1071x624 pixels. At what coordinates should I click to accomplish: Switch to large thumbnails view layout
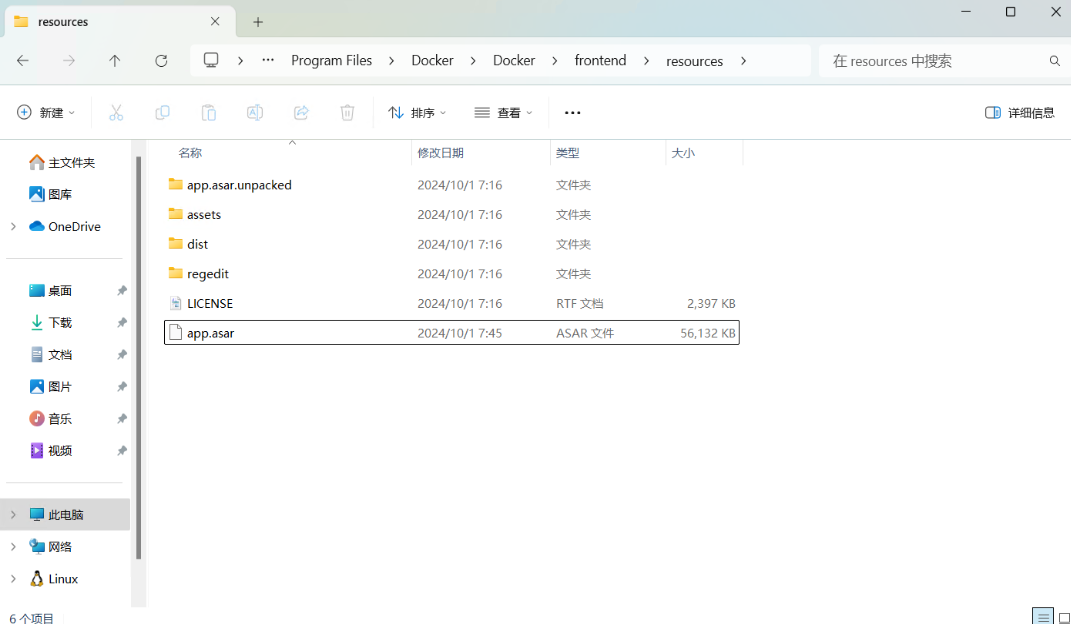1063,616
